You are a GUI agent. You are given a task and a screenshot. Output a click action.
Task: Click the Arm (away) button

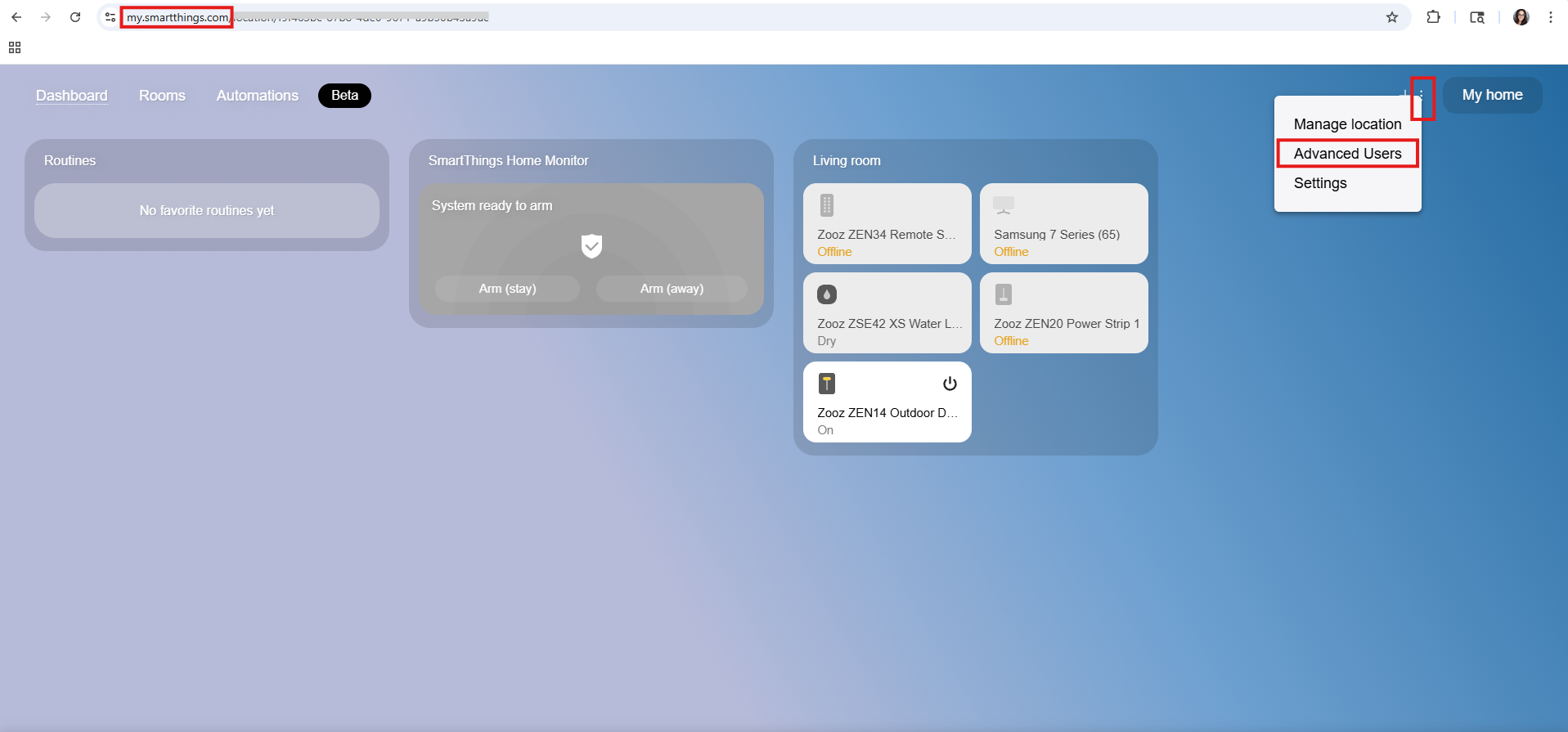pos(672,289)
